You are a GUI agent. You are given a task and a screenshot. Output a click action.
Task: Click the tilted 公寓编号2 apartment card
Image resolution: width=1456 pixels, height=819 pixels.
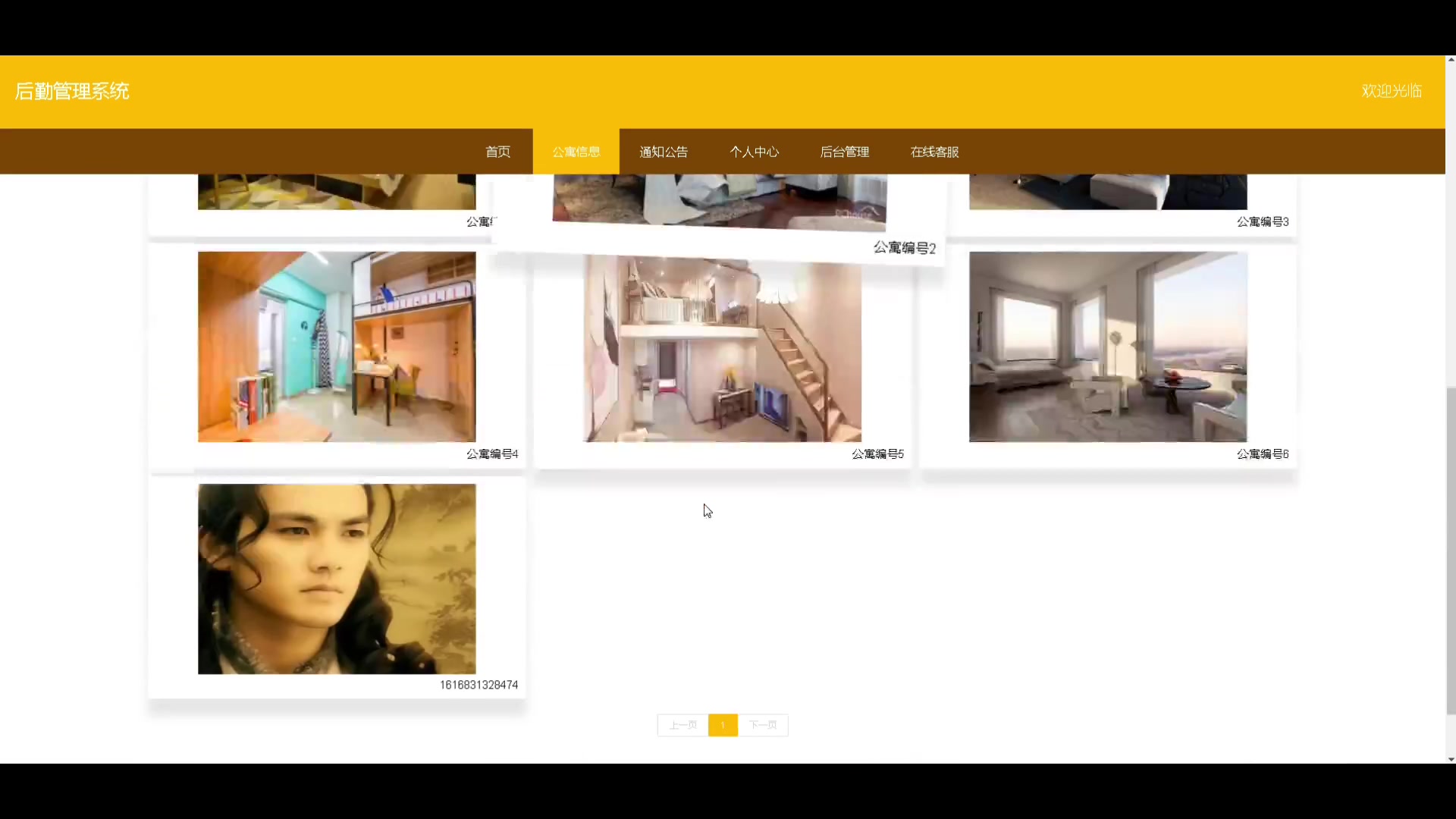pos(719,205)
